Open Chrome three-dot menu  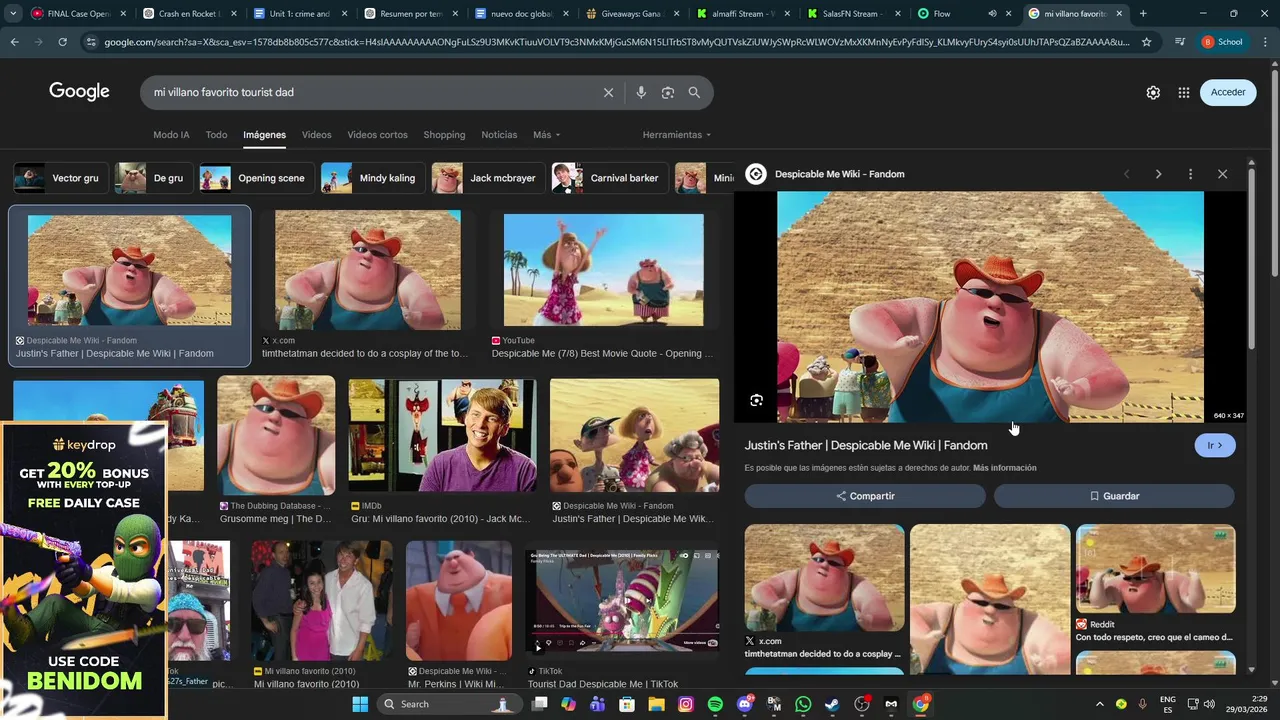coord(1265,42)
